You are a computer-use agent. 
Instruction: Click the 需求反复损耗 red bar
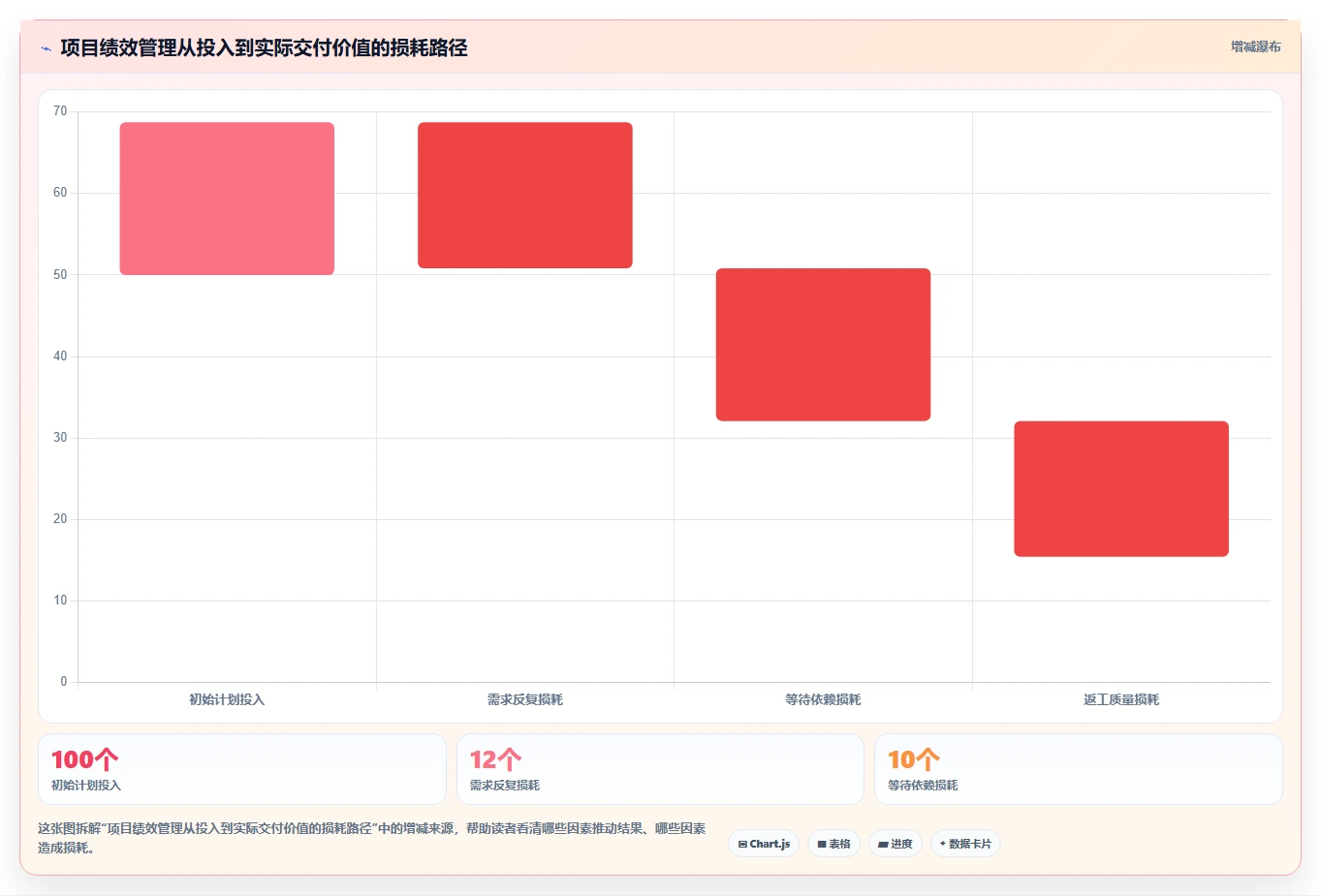pyautogui.click(x=525, y=195)
